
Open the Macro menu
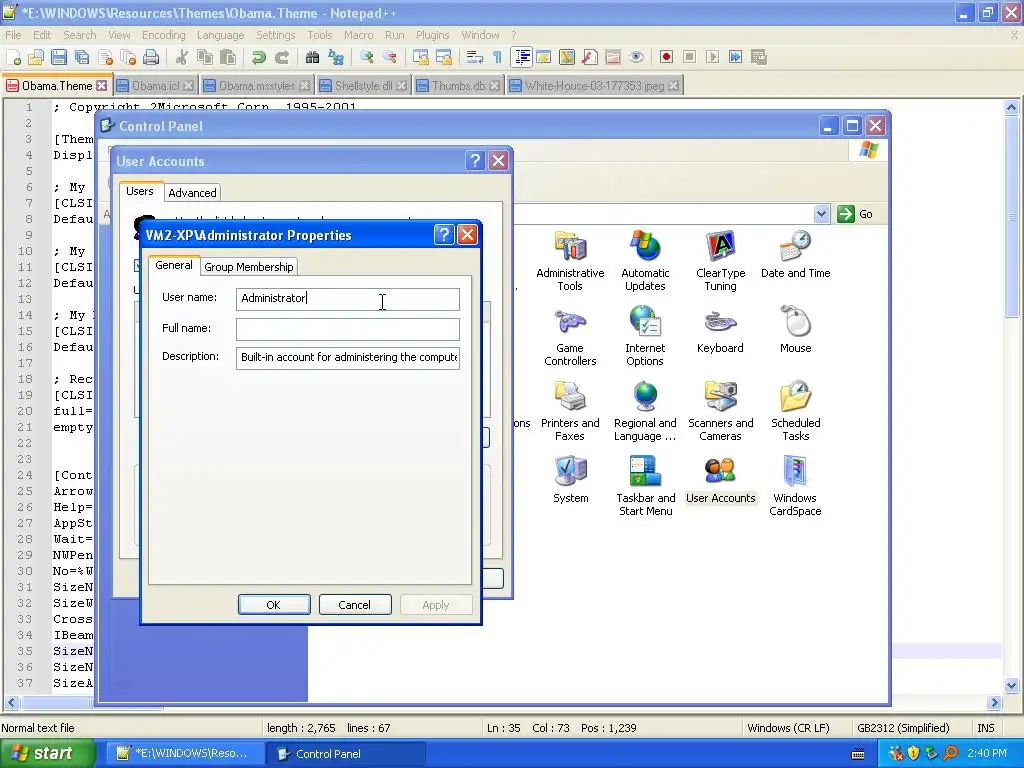(x=359, y=35)
